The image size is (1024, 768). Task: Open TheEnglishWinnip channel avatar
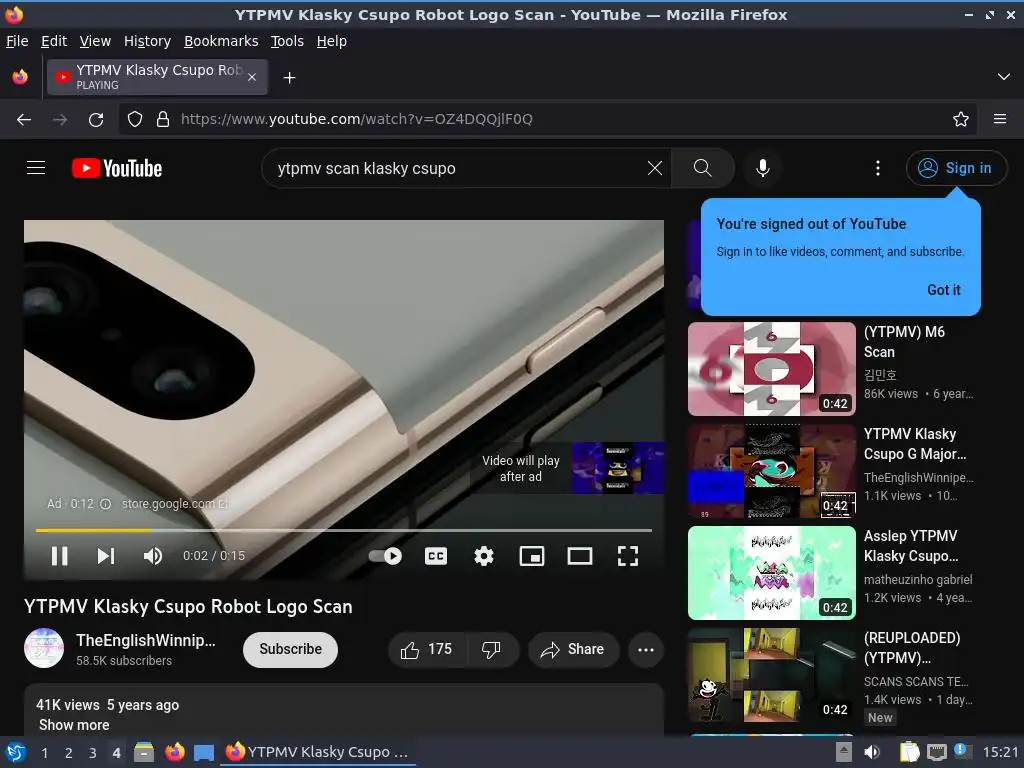click(x=44, y=648)
